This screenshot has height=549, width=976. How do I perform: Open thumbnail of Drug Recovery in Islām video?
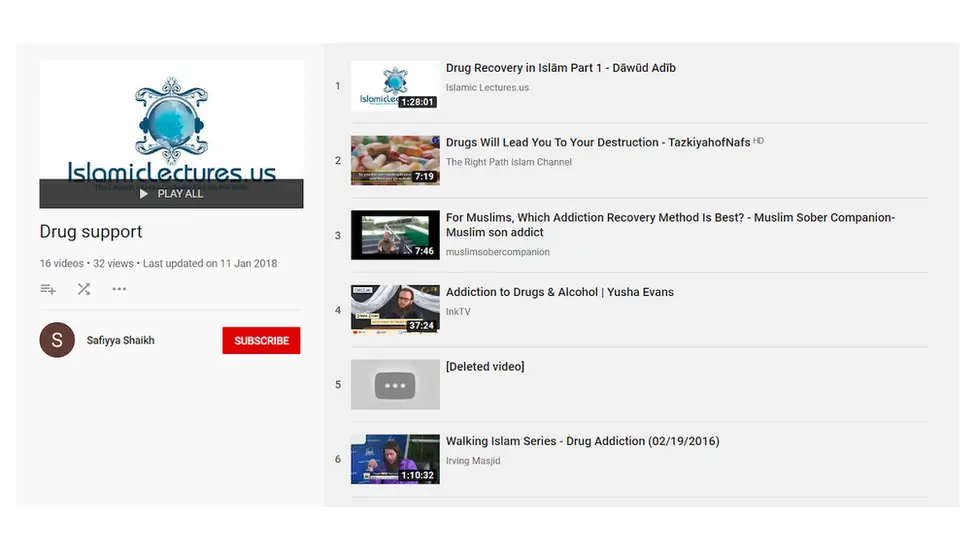click(x=395, y=86)
